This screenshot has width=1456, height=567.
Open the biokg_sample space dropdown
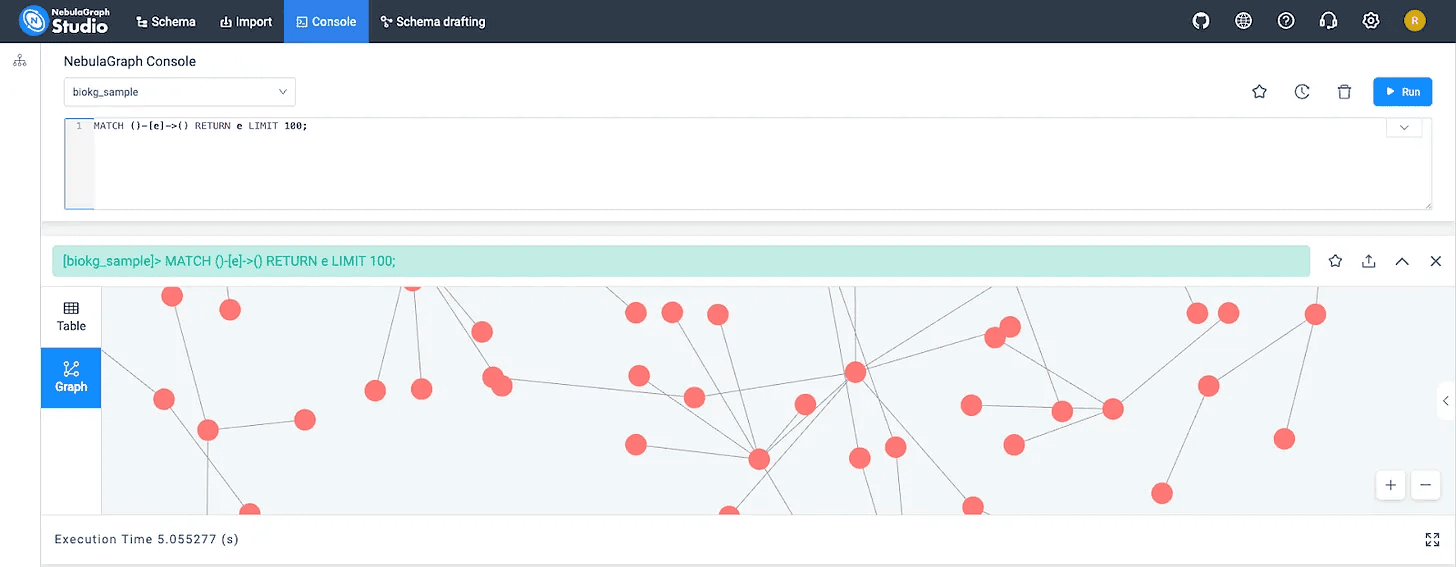point(180,92)
